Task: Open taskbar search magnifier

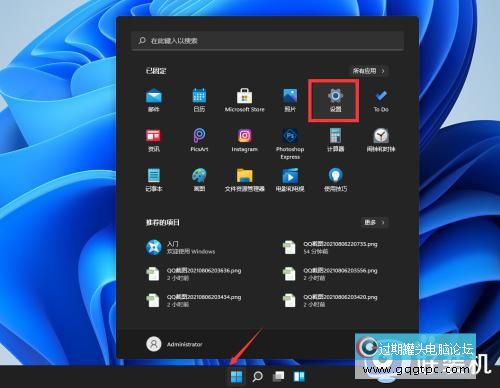Action: point(257,377)
